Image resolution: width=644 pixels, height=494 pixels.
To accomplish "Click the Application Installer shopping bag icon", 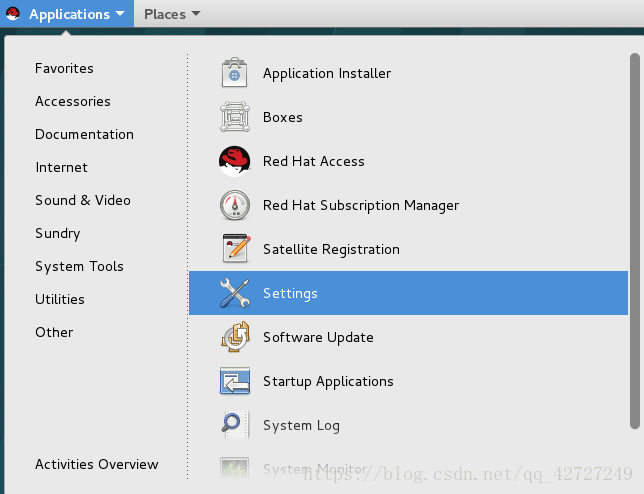I will (x=235, y=73).
